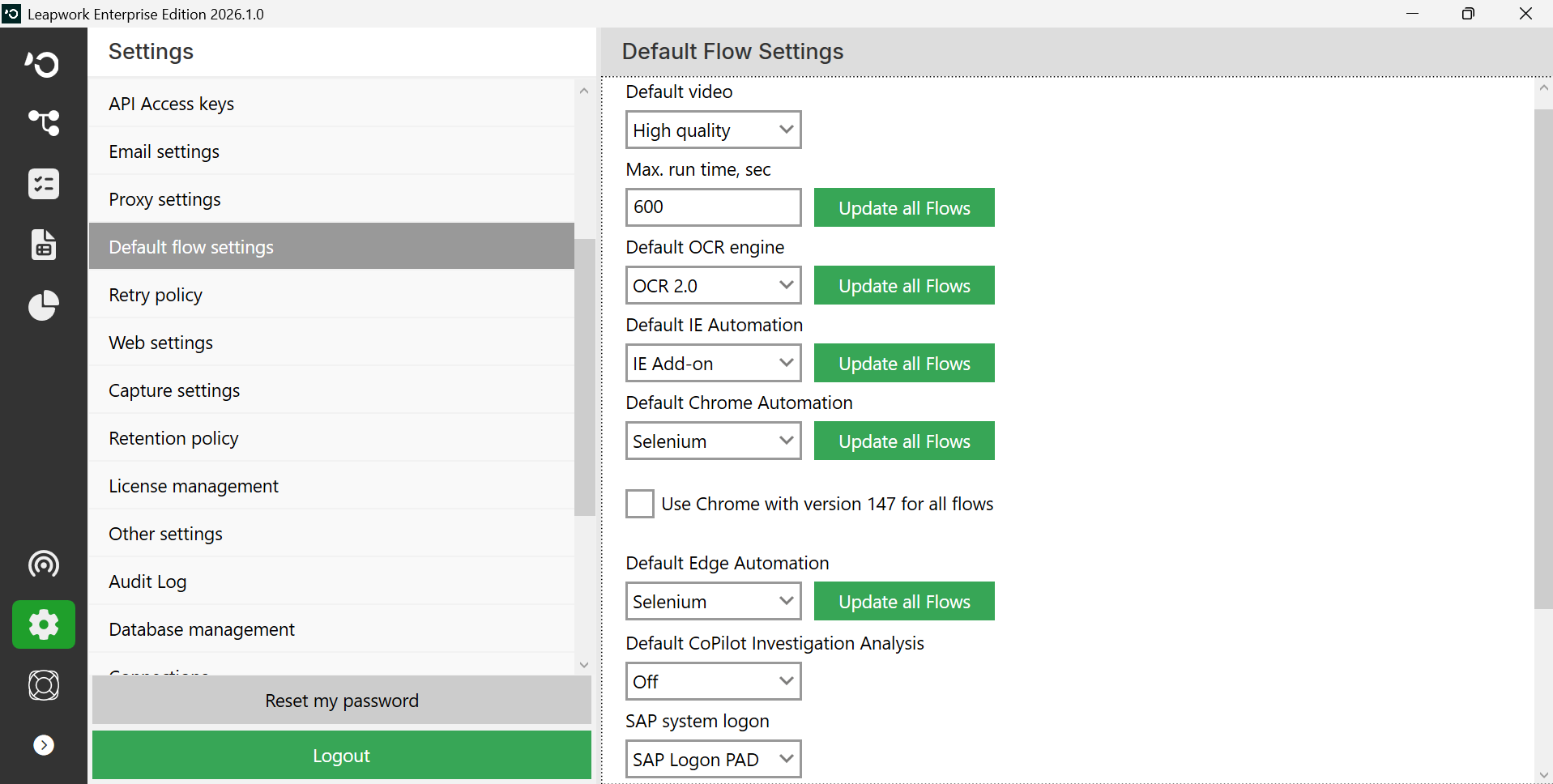1553x784 pixels.
Task: Select API Access keys settings item
Action: [331, 104]
